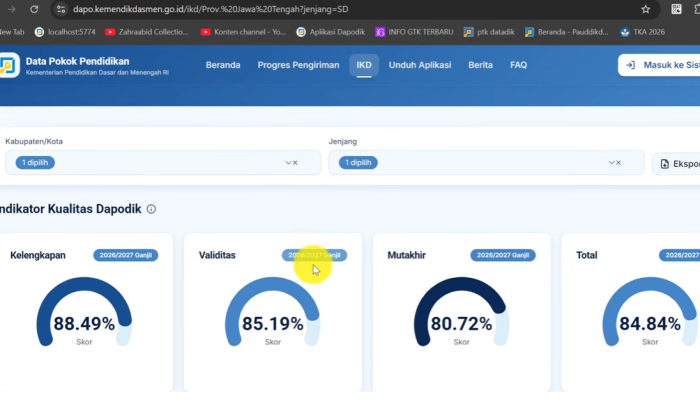Click the Mutakhir 2026/2027 Ganjil badge

tap(503, 255)
